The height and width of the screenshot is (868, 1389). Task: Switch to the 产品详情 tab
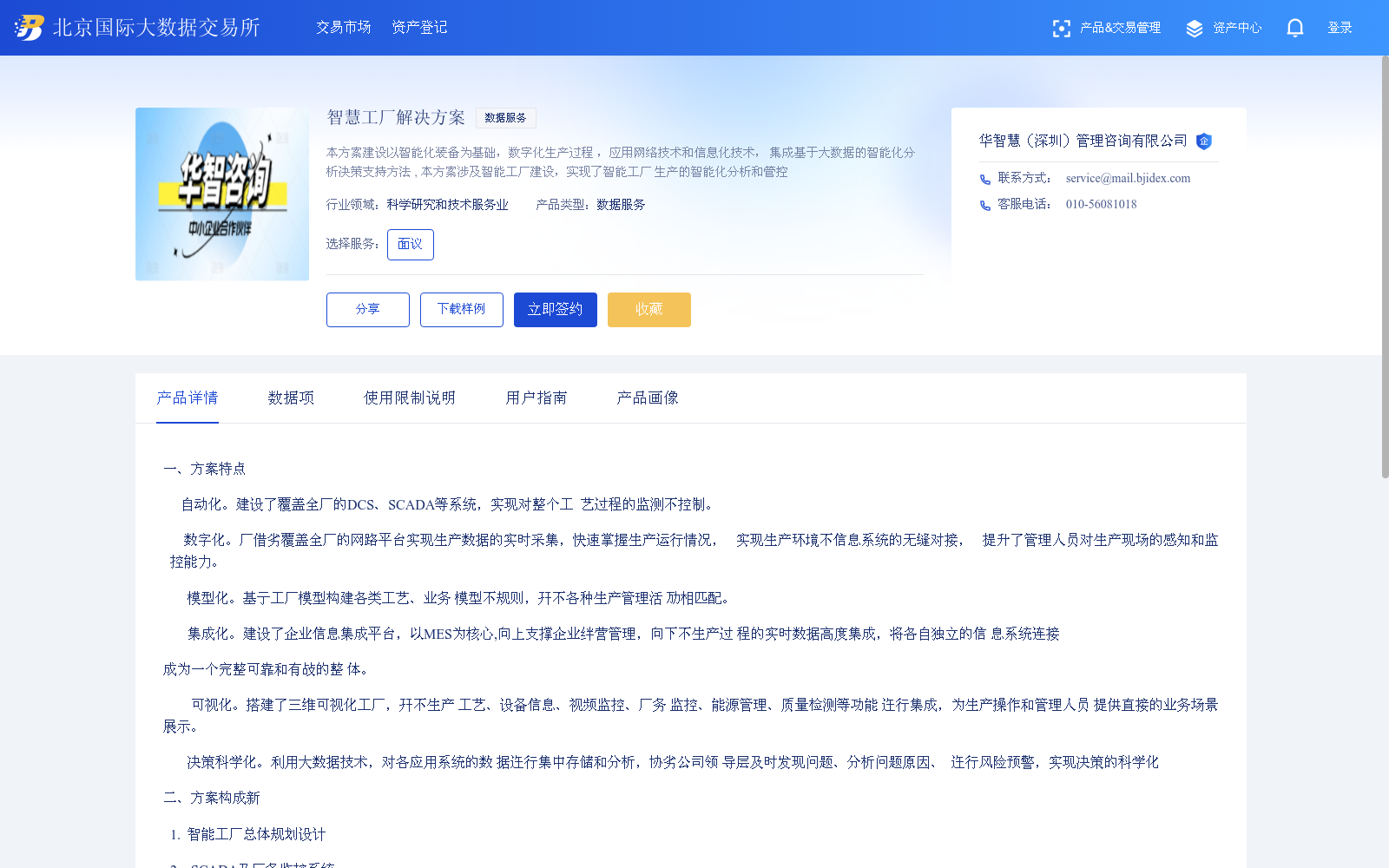click(188, 398)
